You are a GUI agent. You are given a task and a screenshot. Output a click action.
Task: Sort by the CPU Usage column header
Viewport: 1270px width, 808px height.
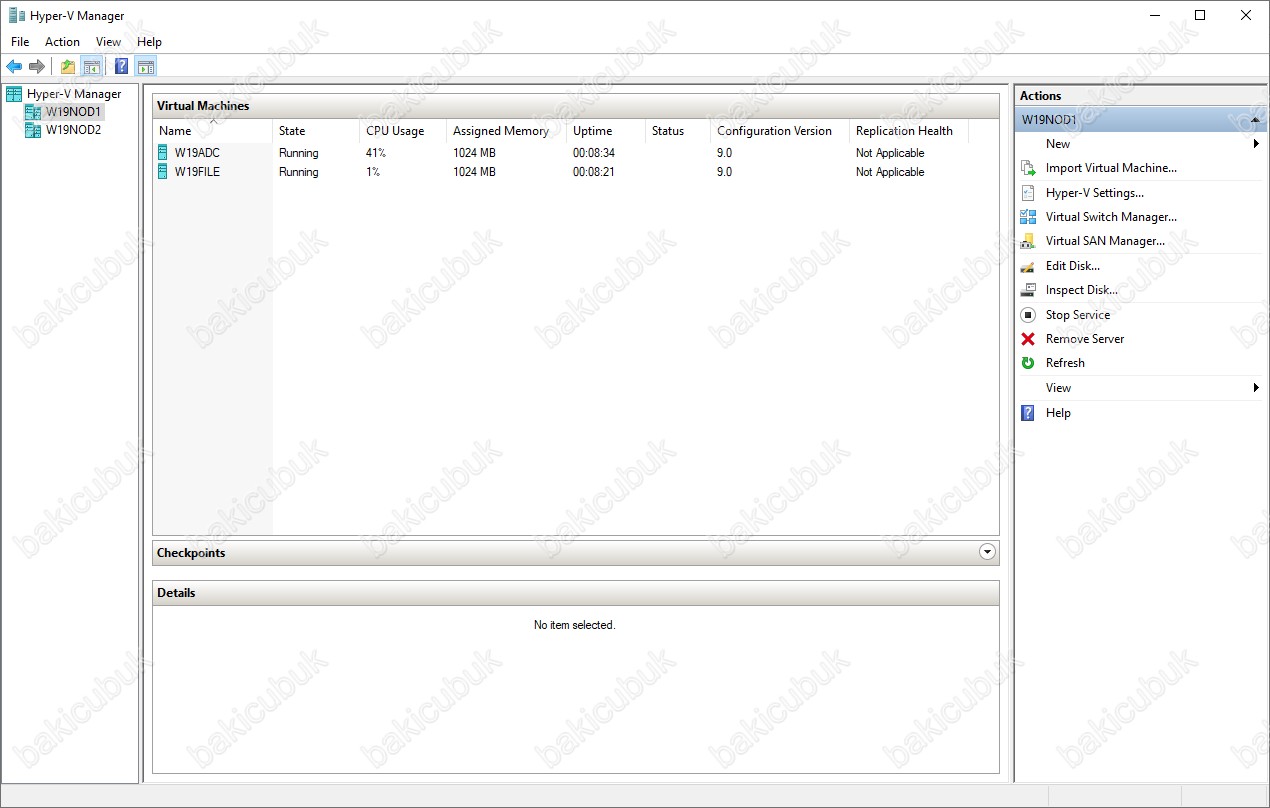pyautogui.click(x=403, y=131)
